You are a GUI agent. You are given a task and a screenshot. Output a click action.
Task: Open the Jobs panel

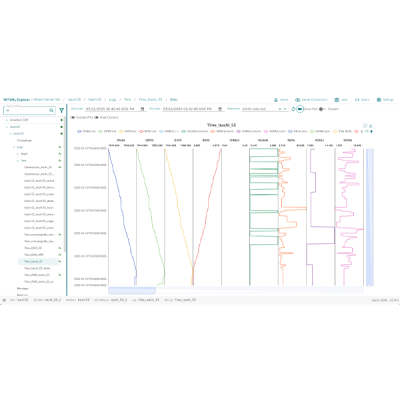(x=341, y=100)
